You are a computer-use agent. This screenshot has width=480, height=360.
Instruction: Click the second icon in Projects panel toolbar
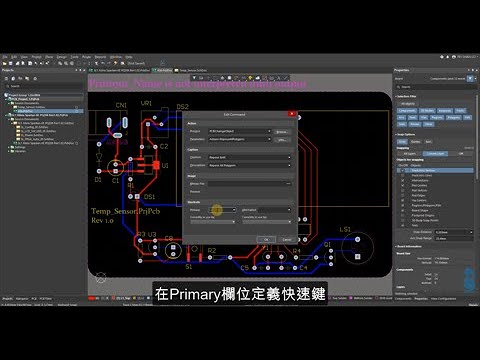(13, 79)
